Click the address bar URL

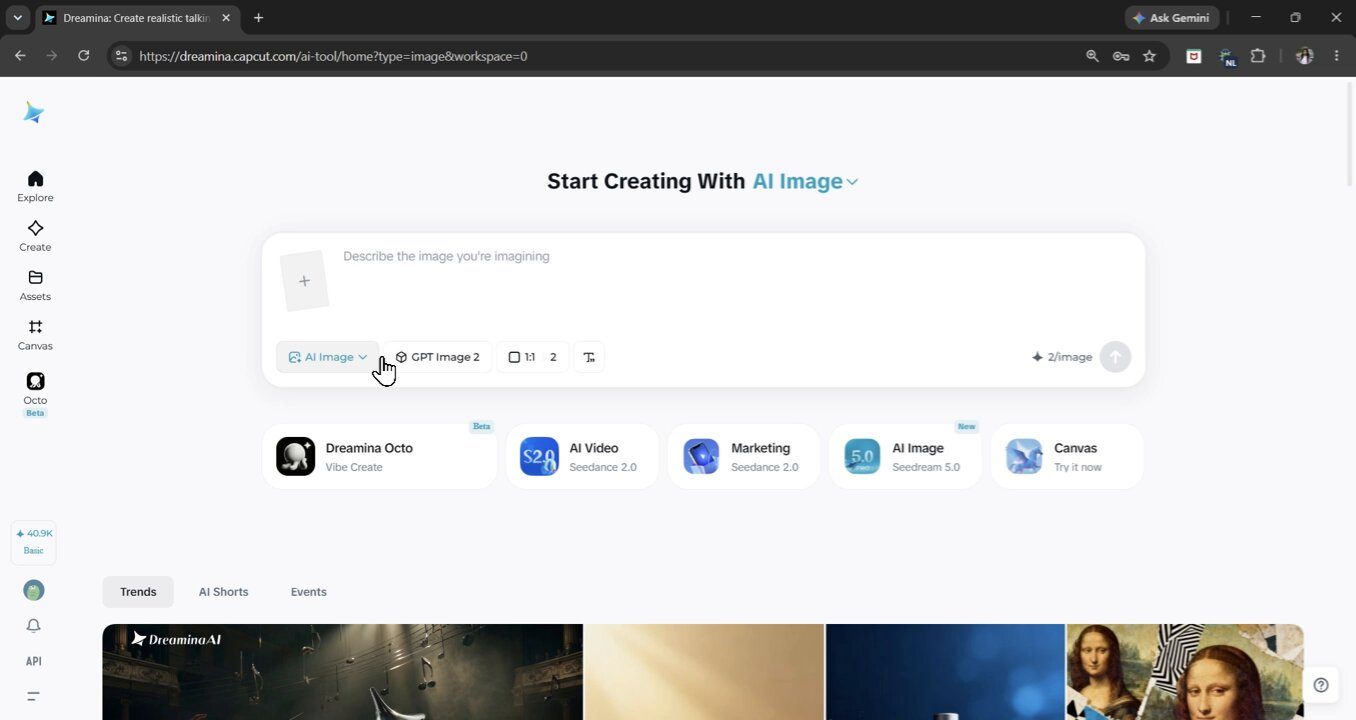333,57
